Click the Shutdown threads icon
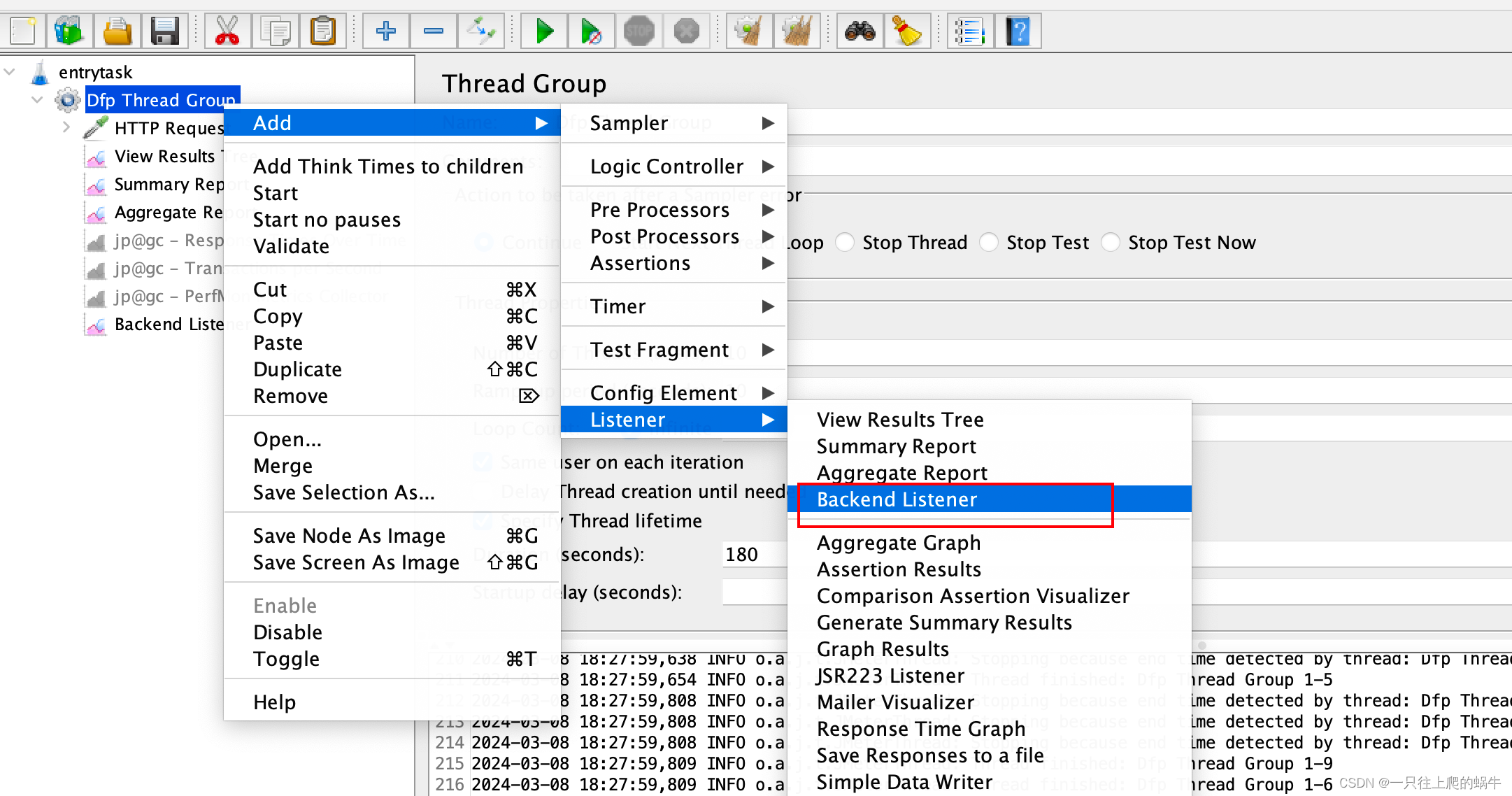This screenshot has width=1512, height=796. (687, 31)
